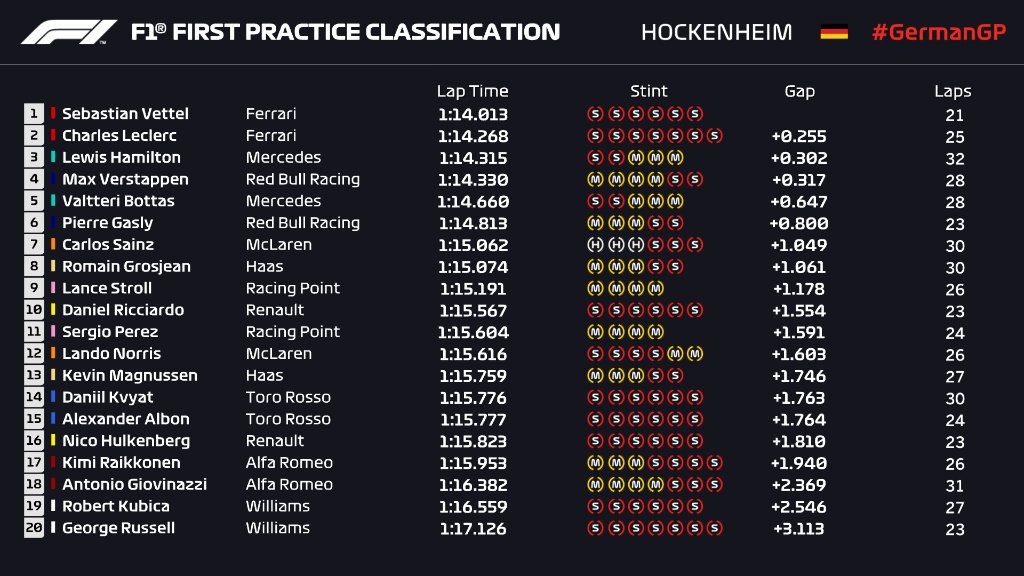1024x576 pixels.
Task: Click the HOCKENHEIM venue label
Action: (716, 32)
